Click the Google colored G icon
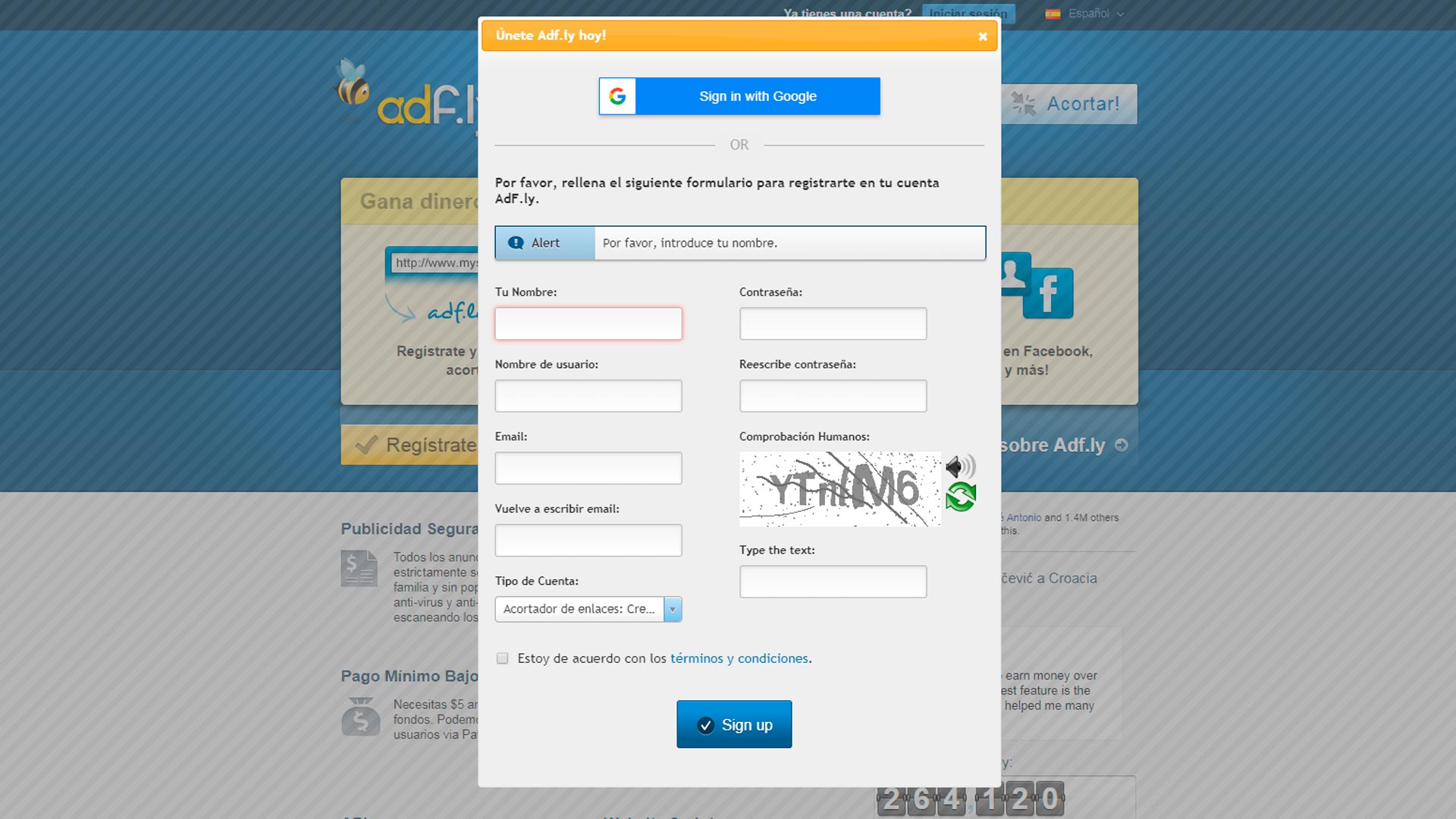Image resolution: width=1456 pixels, height=819 pixels. 617,96
